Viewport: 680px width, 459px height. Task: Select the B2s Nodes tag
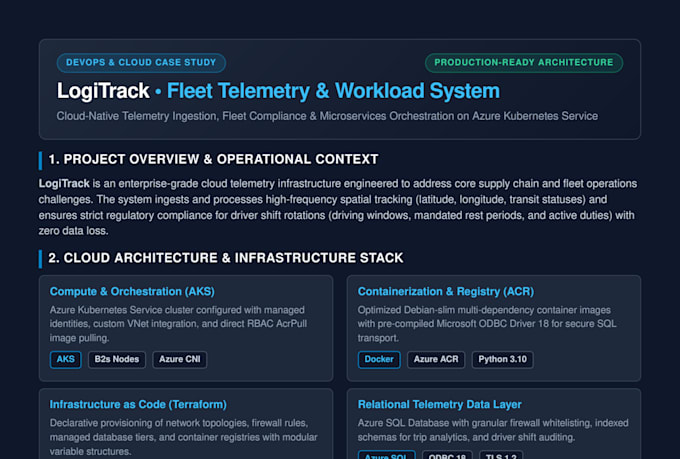pyautogui.click(x=117, y=359)
